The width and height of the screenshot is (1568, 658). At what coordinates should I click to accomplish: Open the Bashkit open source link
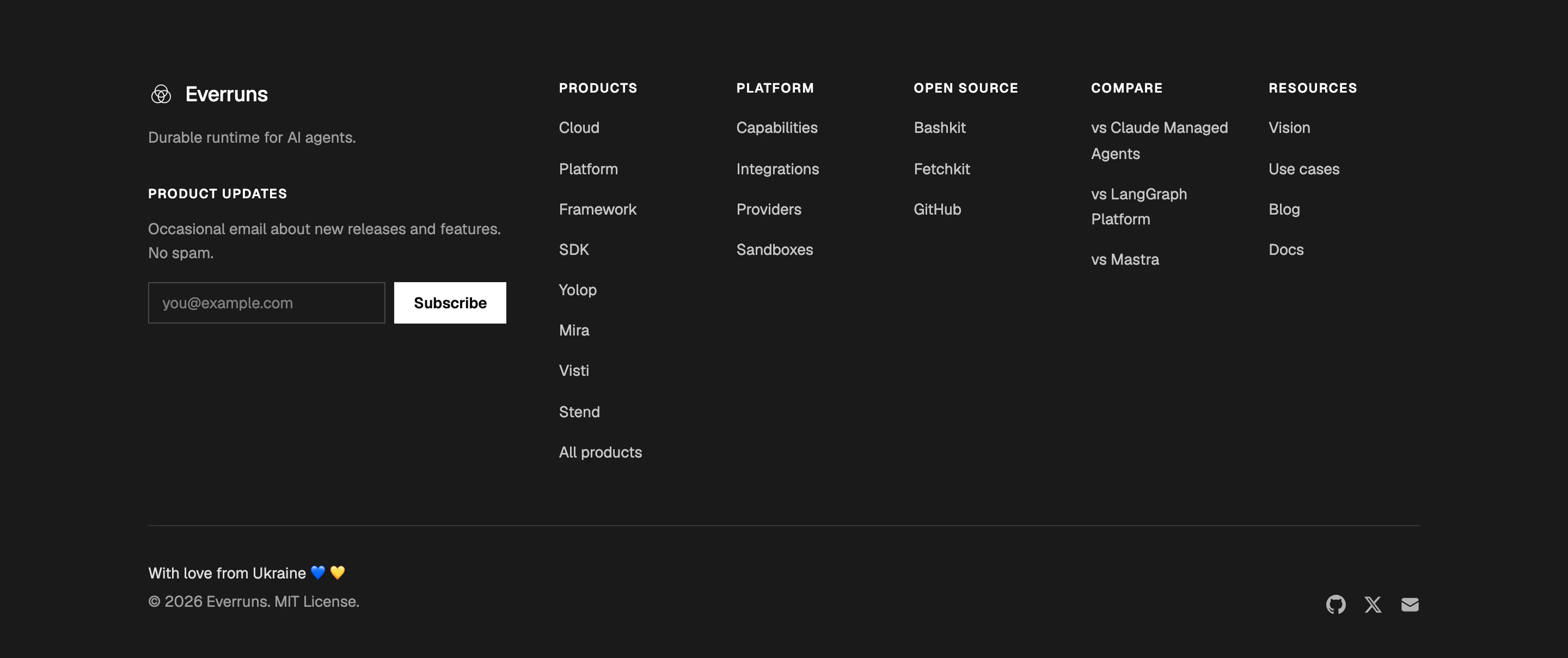(939, 128)
